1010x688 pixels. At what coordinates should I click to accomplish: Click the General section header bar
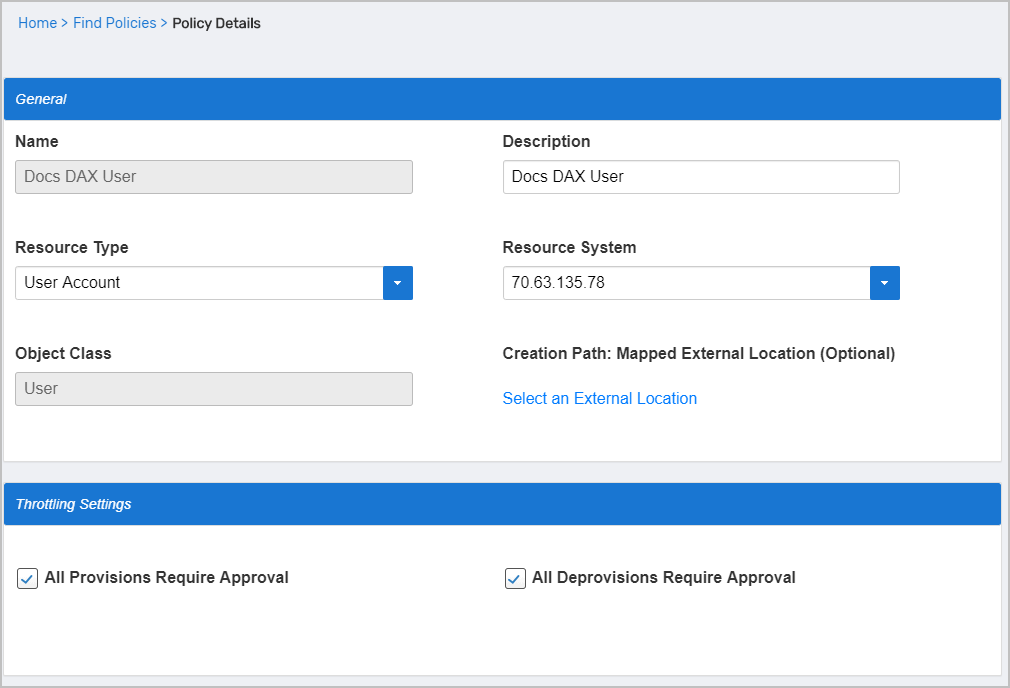(x=502, y=99)
